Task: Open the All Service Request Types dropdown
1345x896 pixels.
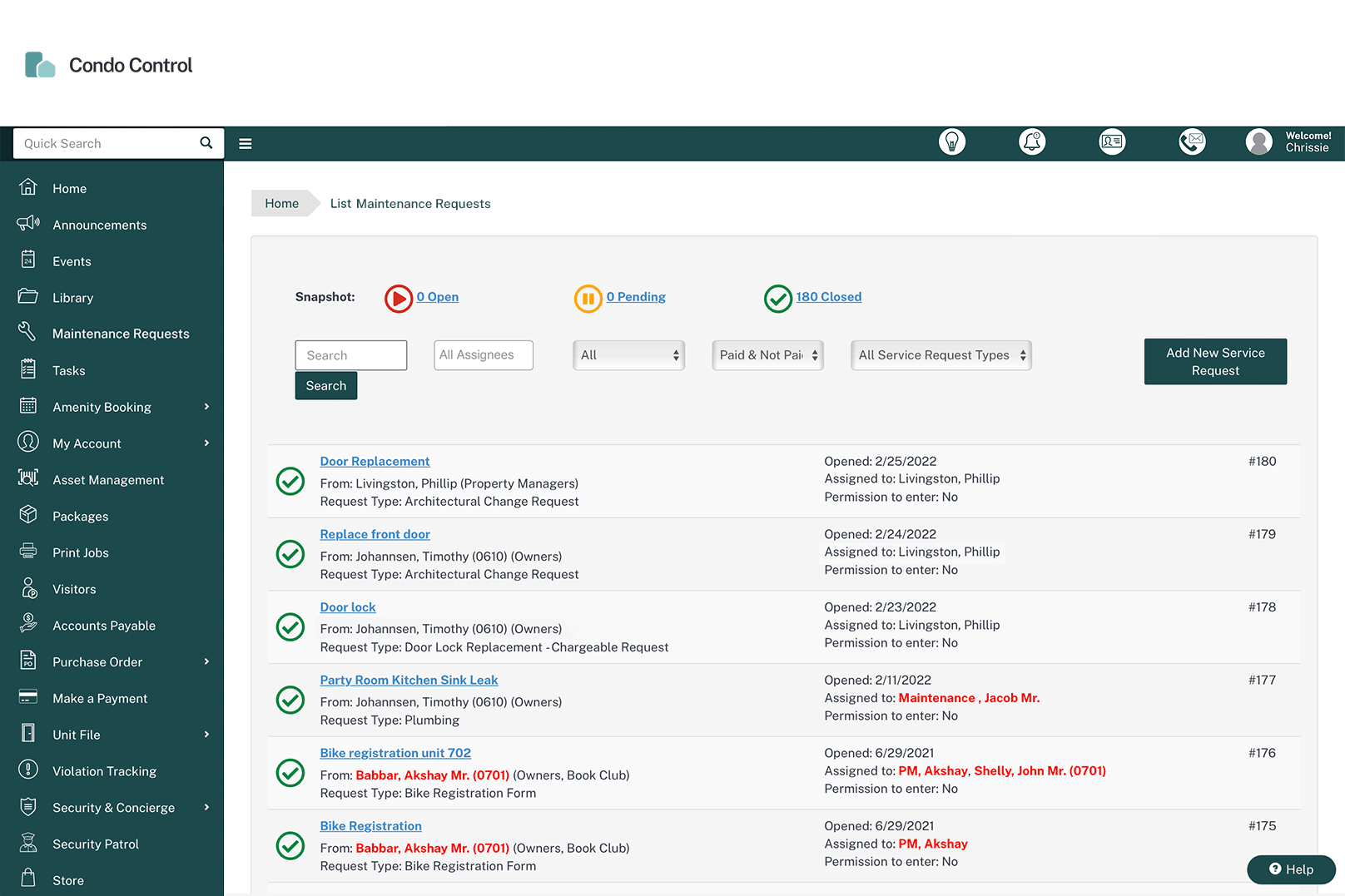Action: coord(941,355)
